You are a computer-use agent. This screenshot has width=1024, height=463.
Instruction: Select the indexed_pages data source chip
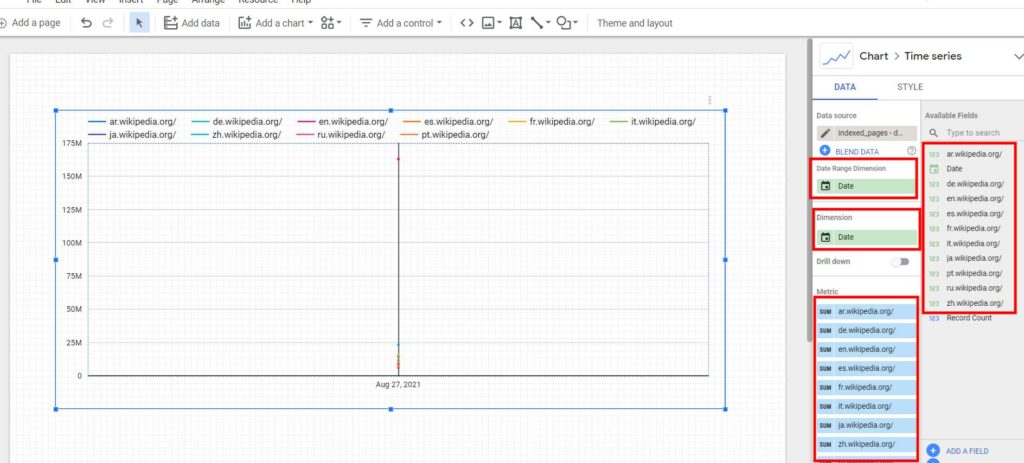pos(867,133)
